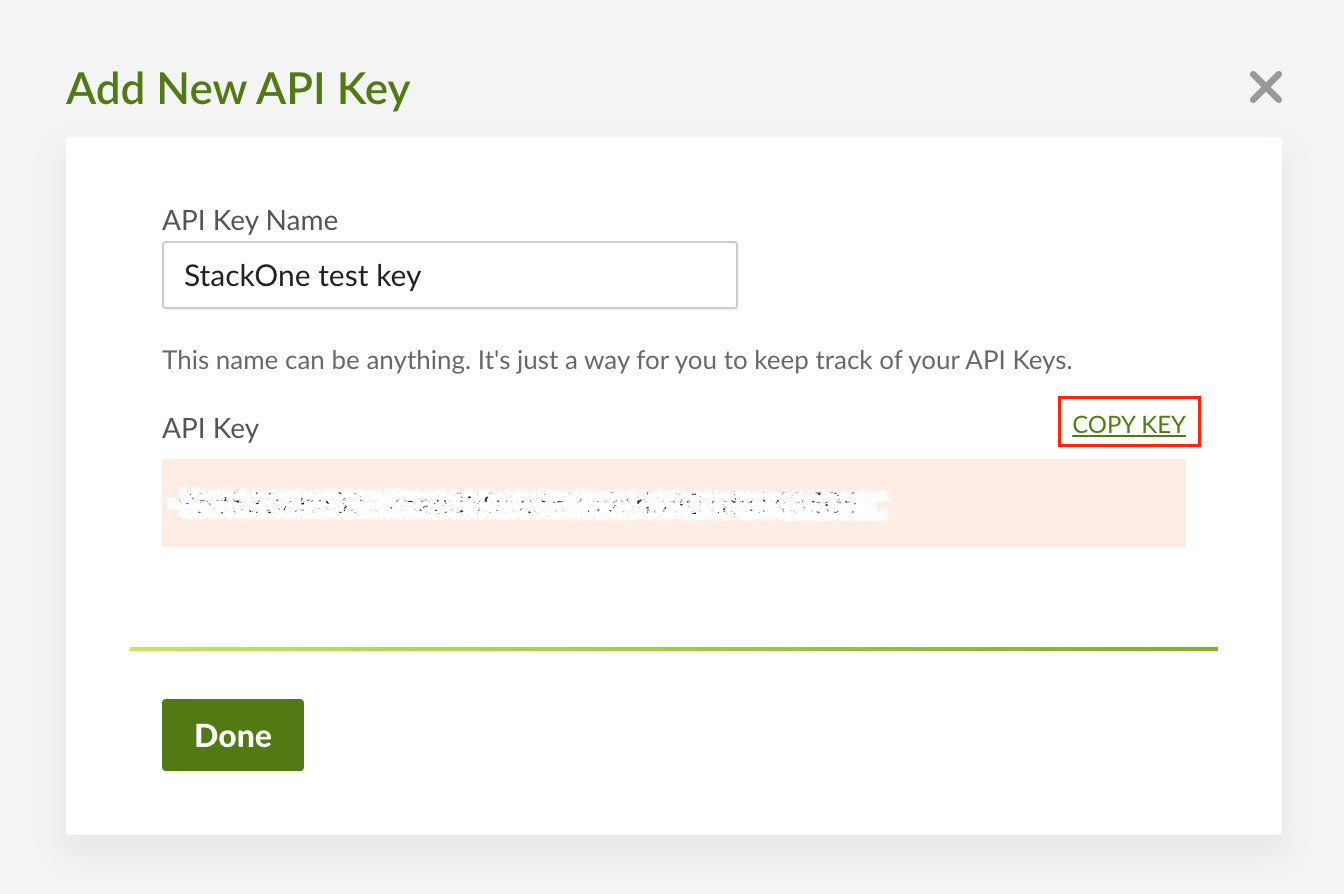Screen dimensions: 1344x894
Task: Exit the dialog using the close icon
Action: (1265, 87)
